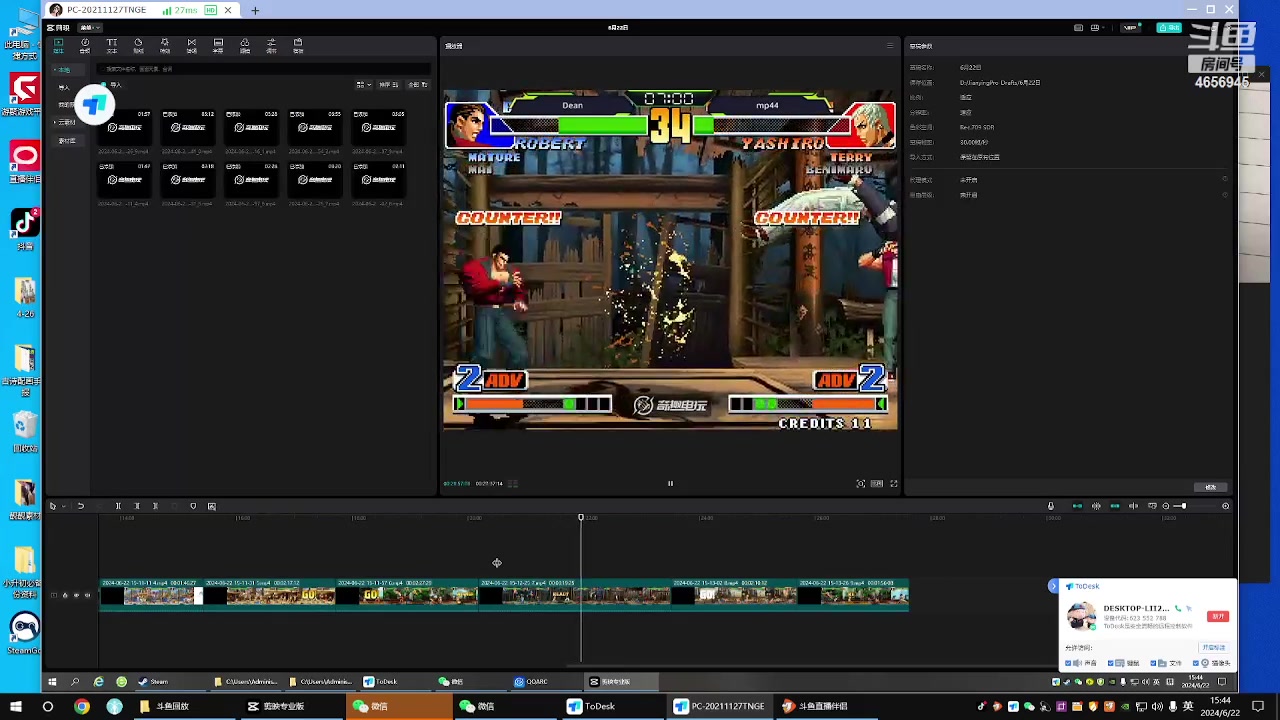The width and height of the screenshot is (1280, 720).
Task: Click the info icon beside 代理模式
Action: click(1225, 180)
